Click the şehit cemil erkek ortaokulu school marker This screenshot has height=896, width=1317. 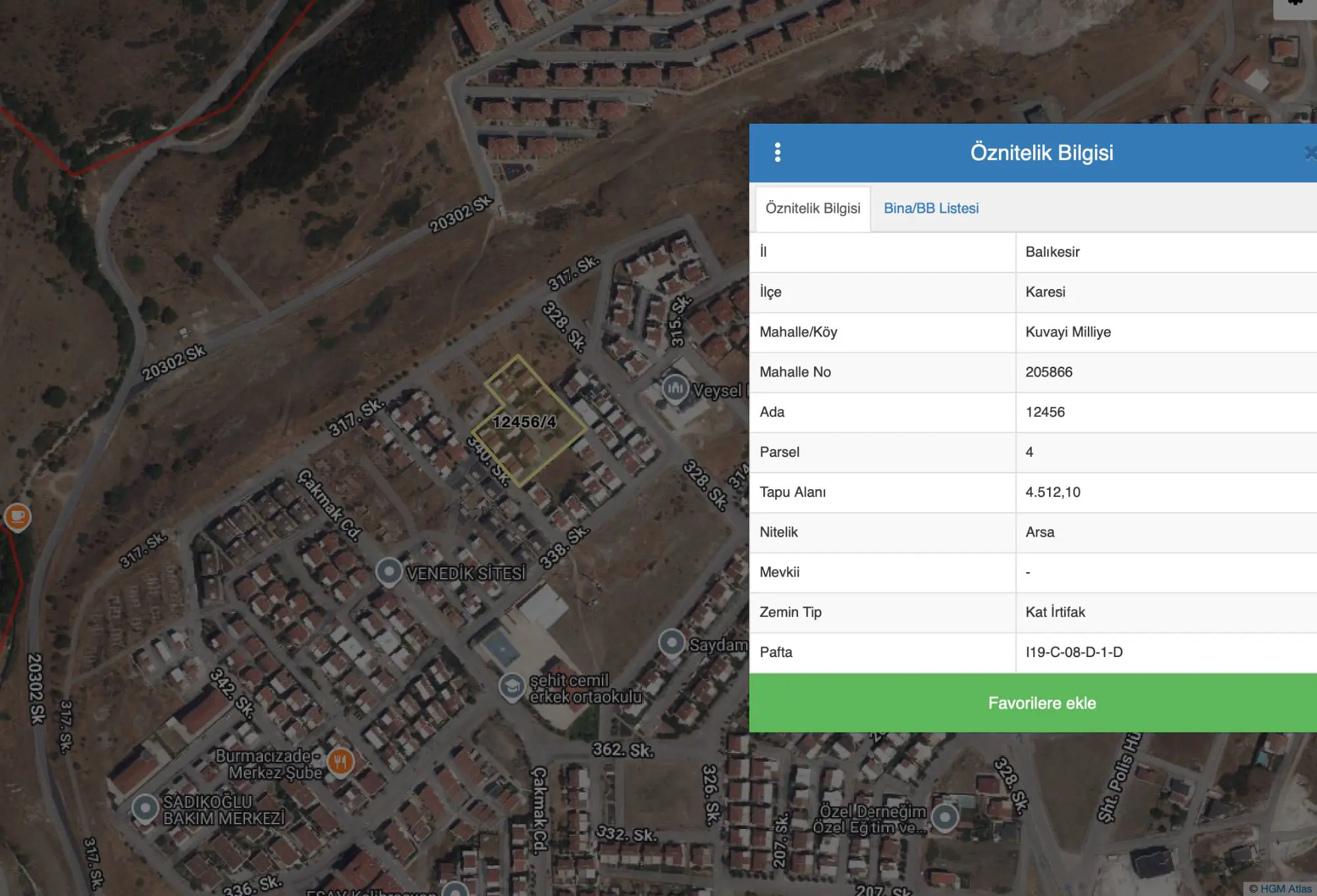click(x=512, y=687)
